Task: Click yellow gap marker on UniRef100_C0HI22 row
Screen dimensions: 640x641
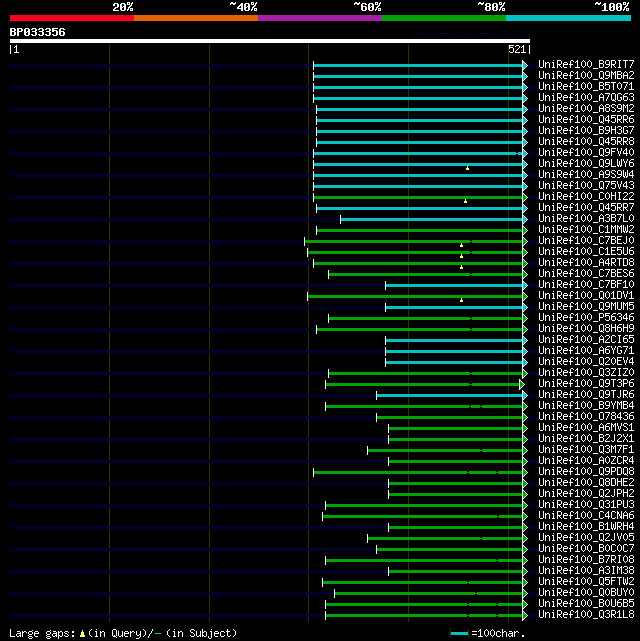Action: 465,201
